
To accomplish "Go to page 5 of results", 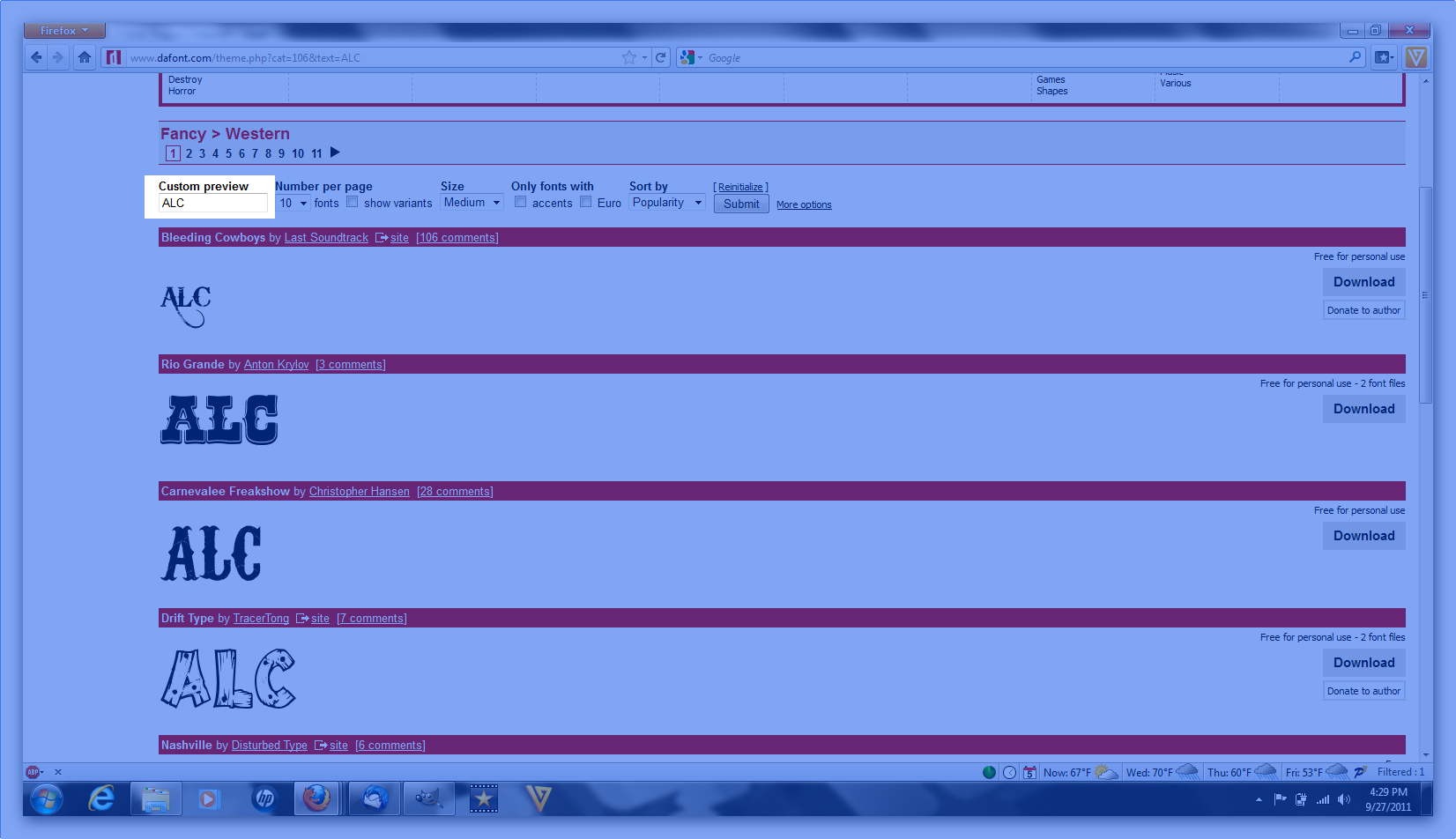I will [228, 153].
